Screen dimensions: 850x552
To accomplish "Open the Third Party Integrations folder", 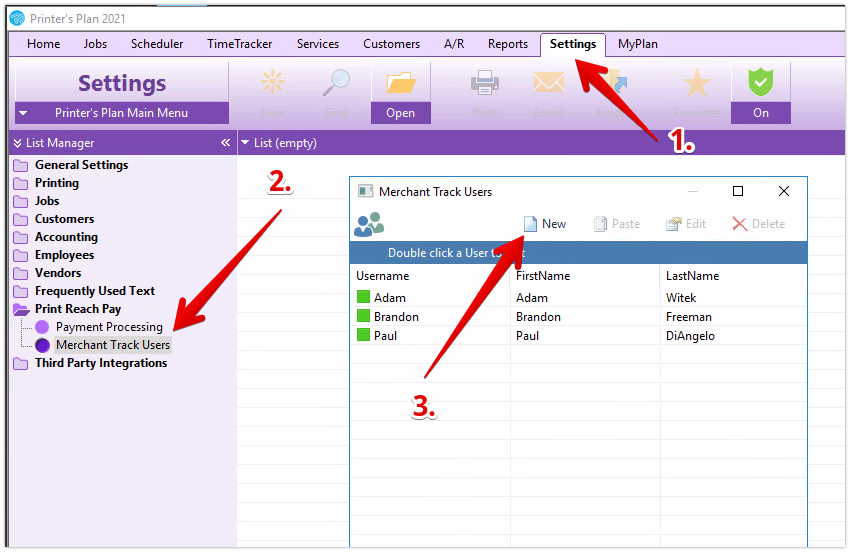I will coord(101,363).
